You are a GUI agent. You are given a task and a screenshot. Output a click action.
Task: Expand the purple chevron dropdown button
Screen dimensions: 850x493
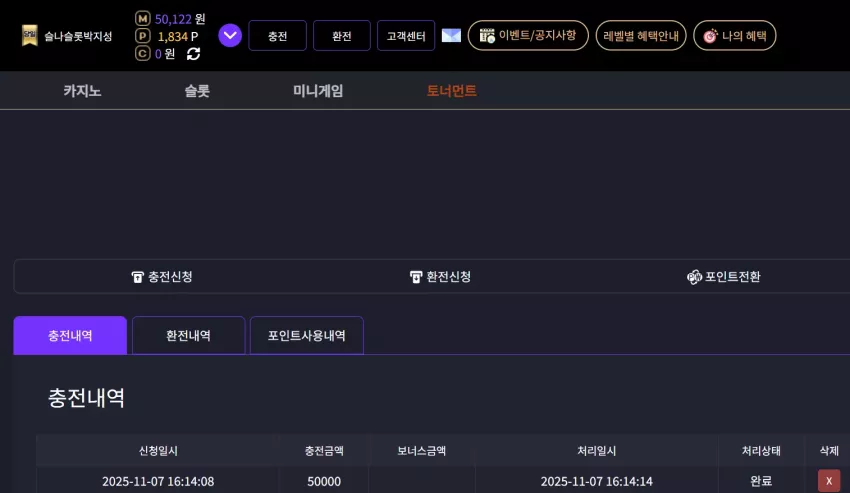pyautogui.click(x=230, y=36)
